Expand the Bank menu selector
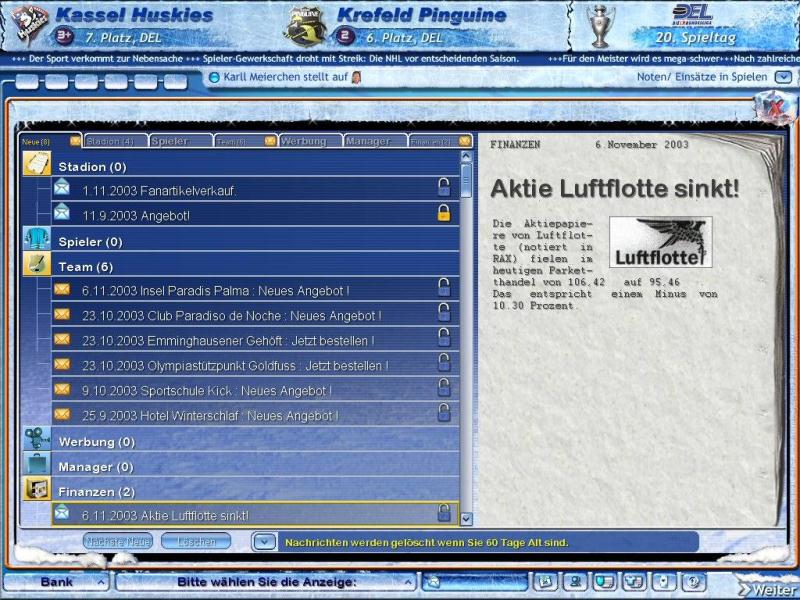 pos(101,582)
